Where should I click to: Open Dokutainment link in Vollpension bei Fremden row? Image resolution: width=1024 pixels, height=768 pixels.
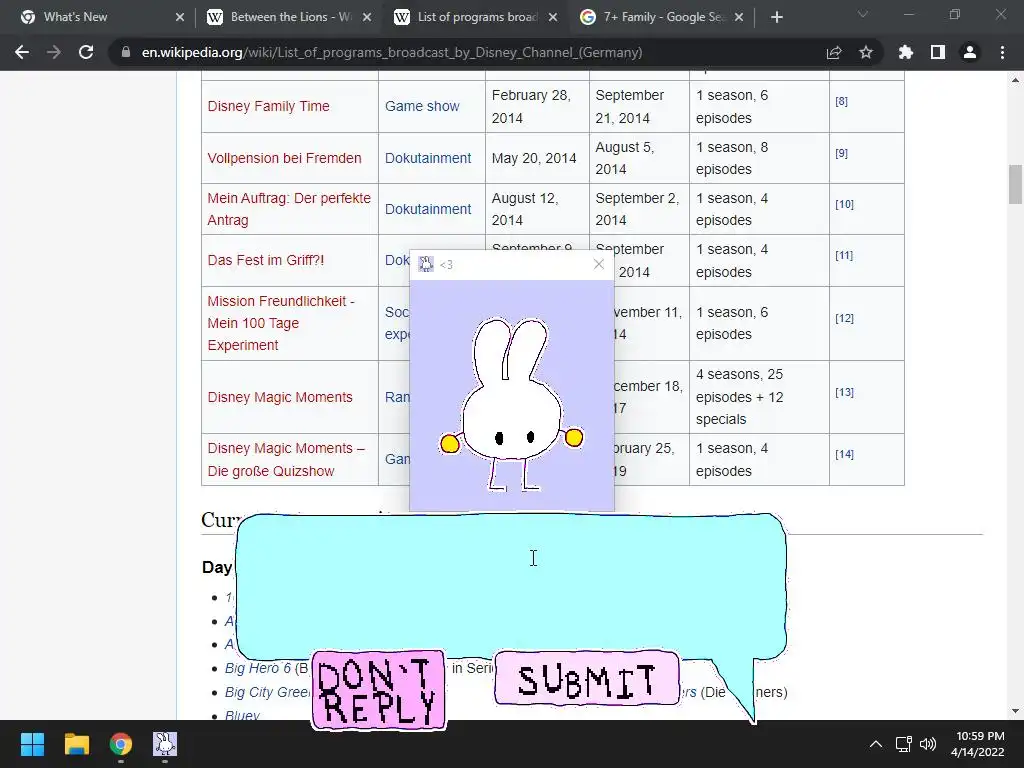tap(428, 158)
